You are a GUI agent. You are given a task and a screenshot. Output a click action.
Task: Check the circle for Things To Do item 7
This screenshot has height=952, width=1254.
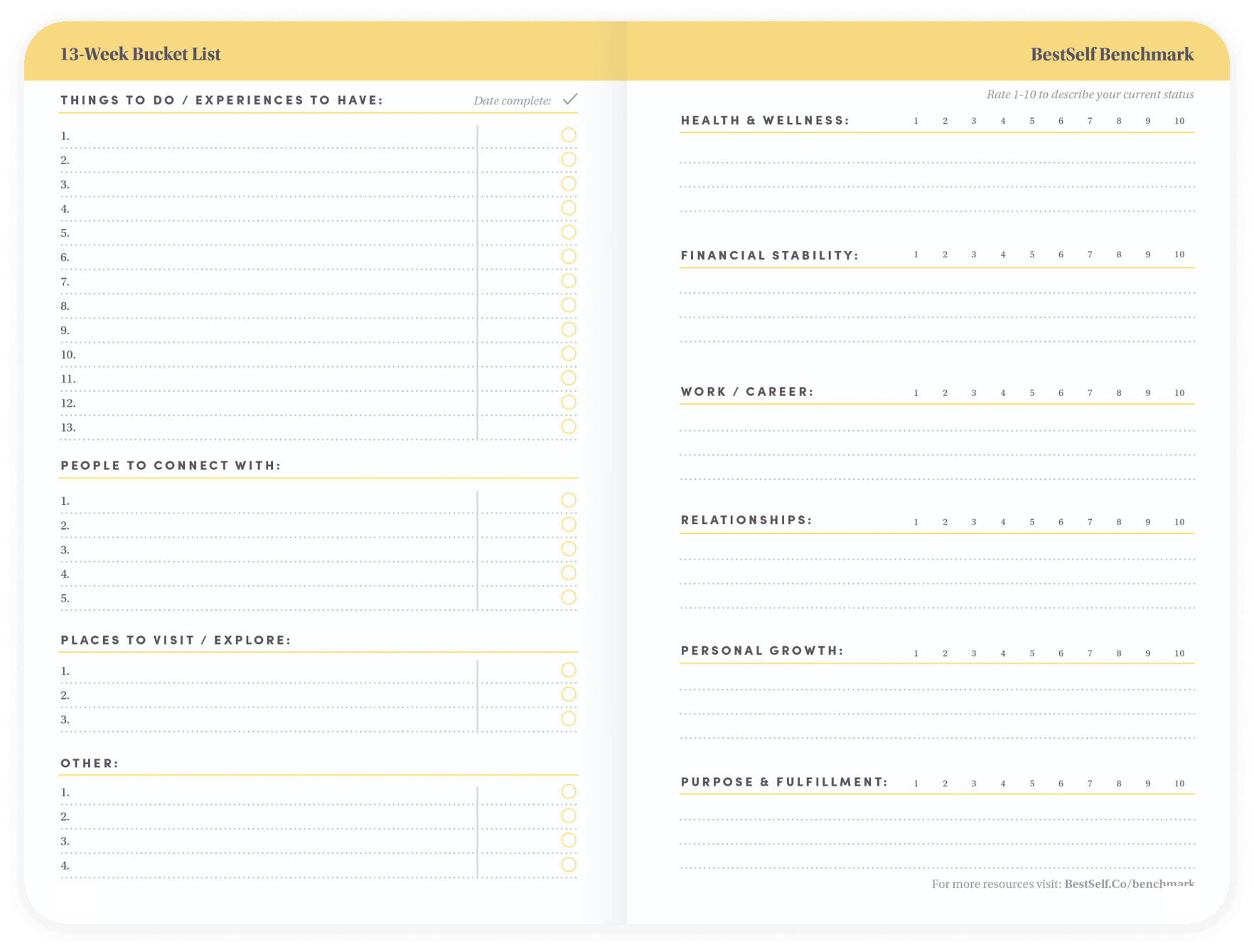[569, 281]
